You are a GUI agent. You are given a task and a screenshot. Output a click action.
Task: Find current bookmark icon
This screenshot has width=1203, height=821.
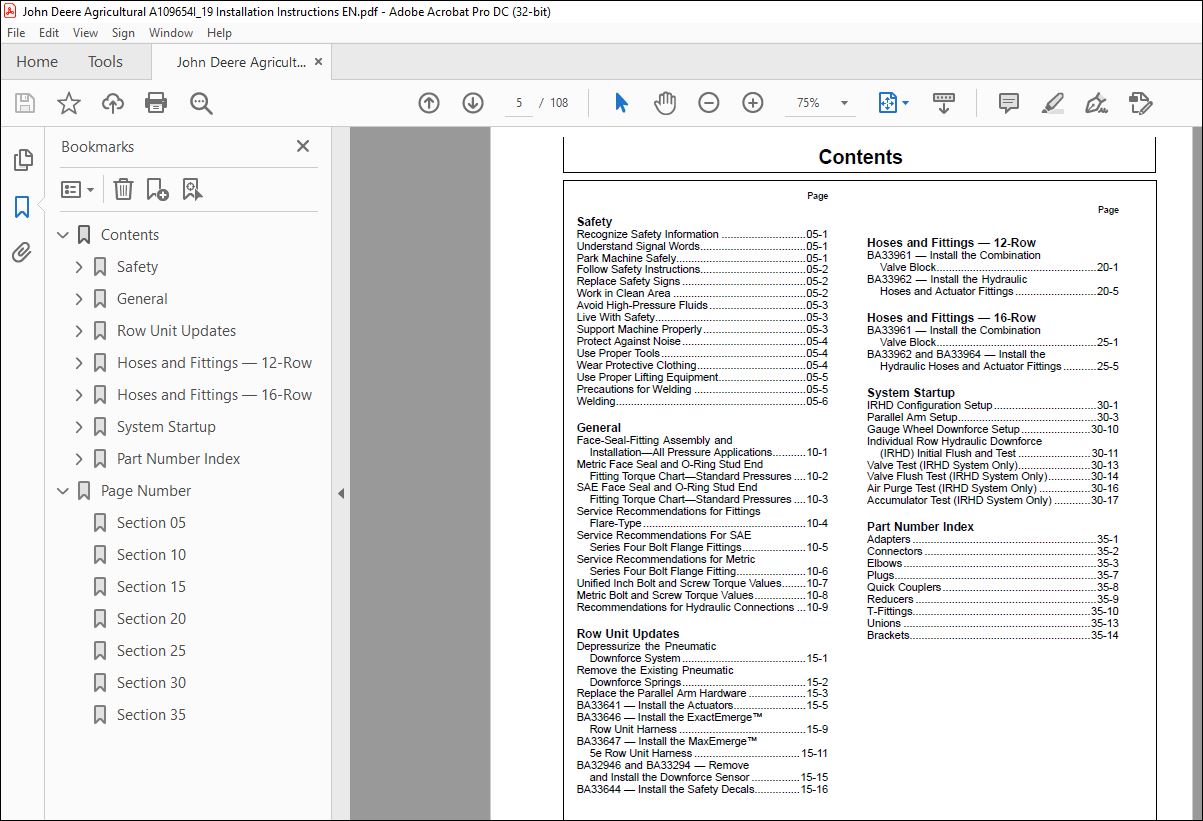[x=192, y=189]
